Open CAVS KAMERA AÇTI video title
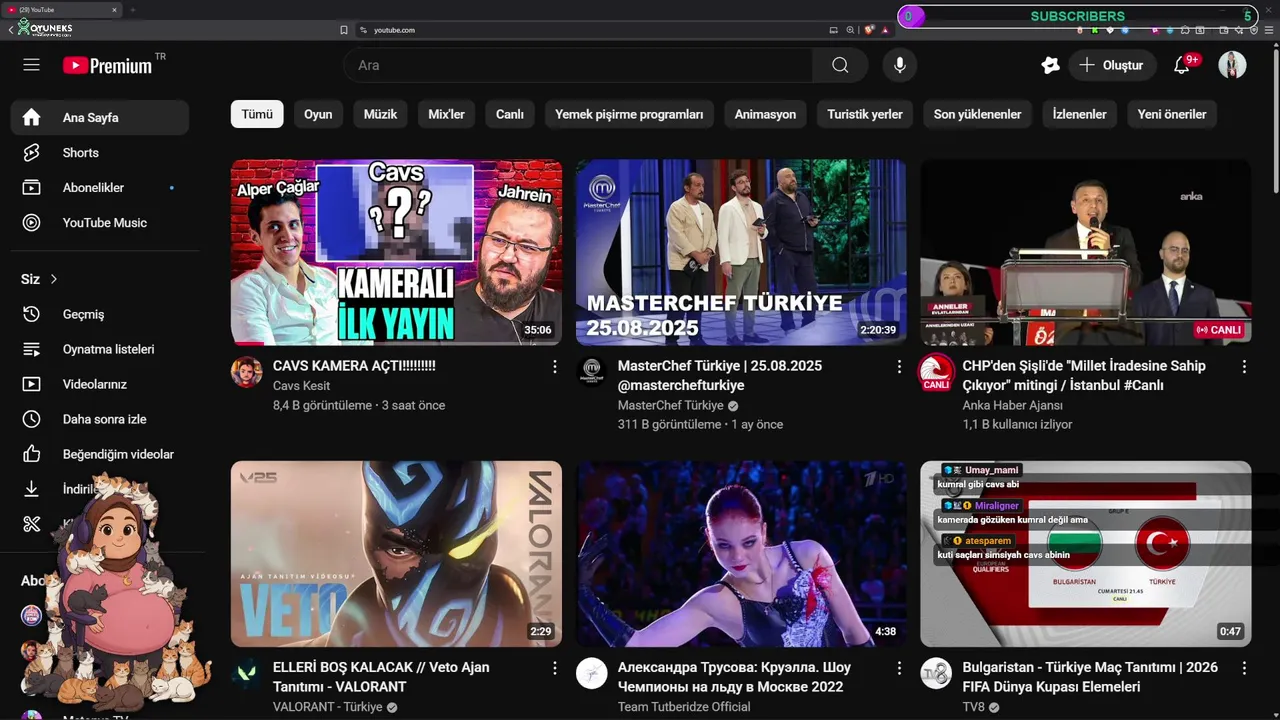Viewport: 1280px width, 720px height. point(354,366)
